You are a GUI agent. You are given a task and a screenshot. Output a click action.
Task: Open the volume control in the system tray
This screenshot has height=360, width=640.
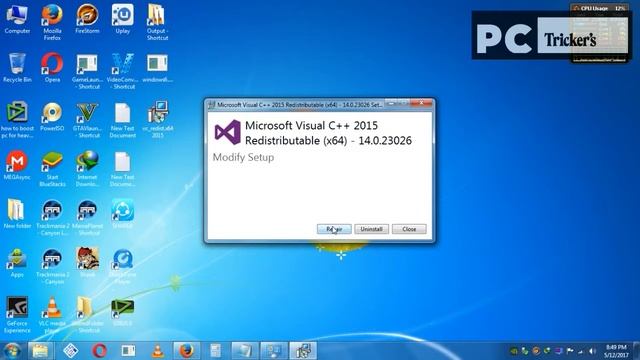point(592,351)
